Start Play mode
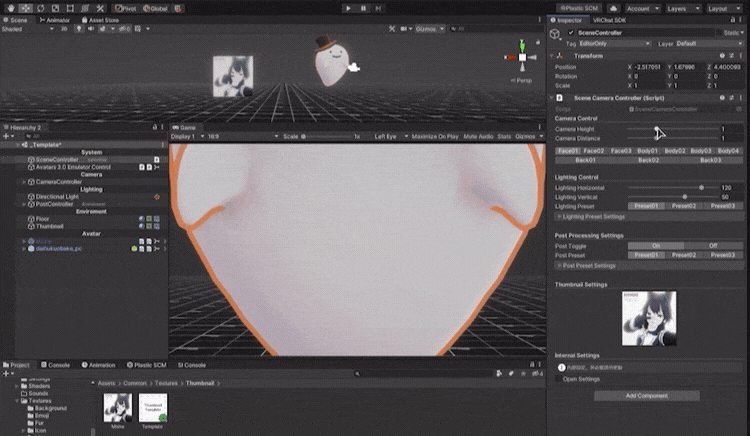 tap(348, 8)
